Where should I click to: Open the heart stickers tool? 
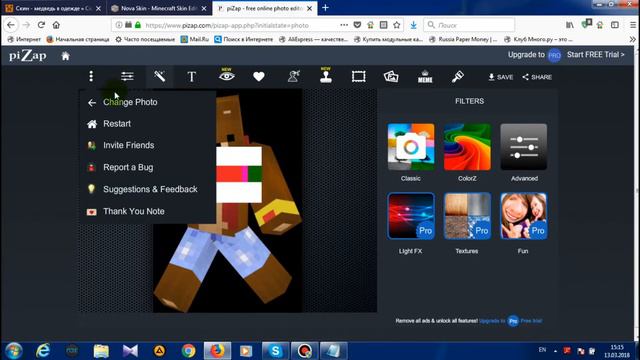point(259,76)
